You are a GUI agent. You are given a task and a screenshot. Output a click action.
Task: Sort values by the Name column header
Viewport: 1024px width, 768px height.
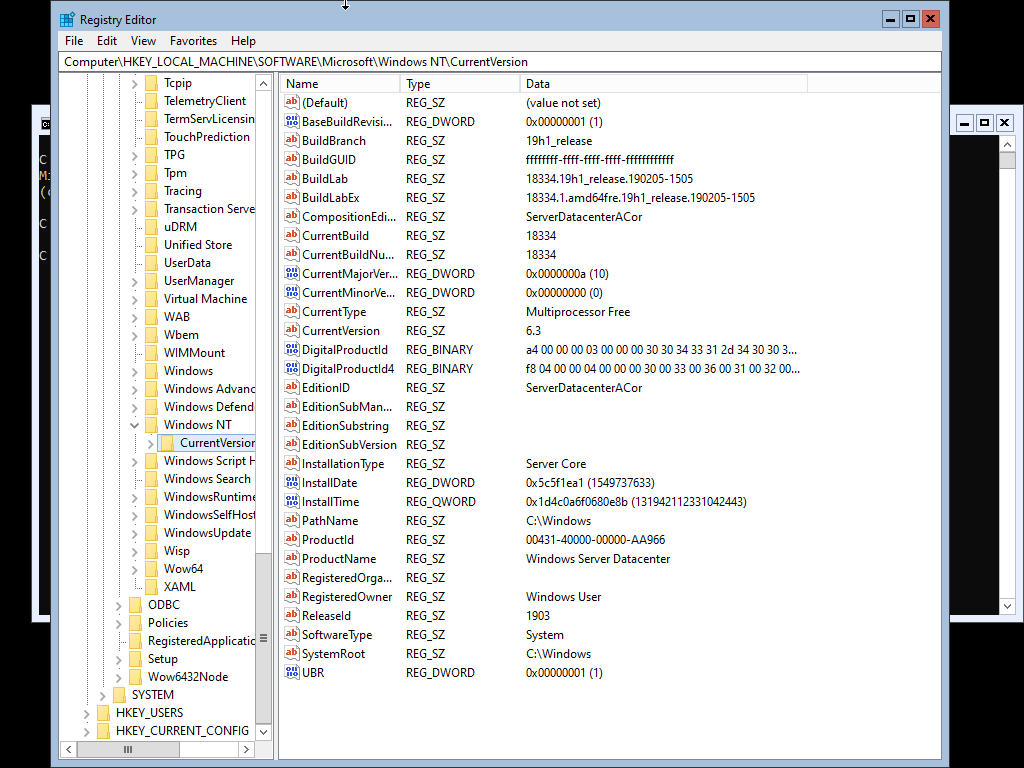(340, 84)
